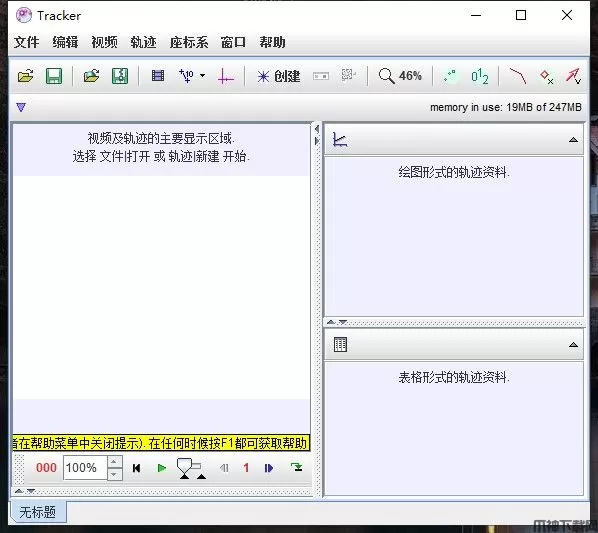The height and width of the screenshot is (533, 598).
Task: Click the plot-table divider up arrow
Action: click(331, 322)
